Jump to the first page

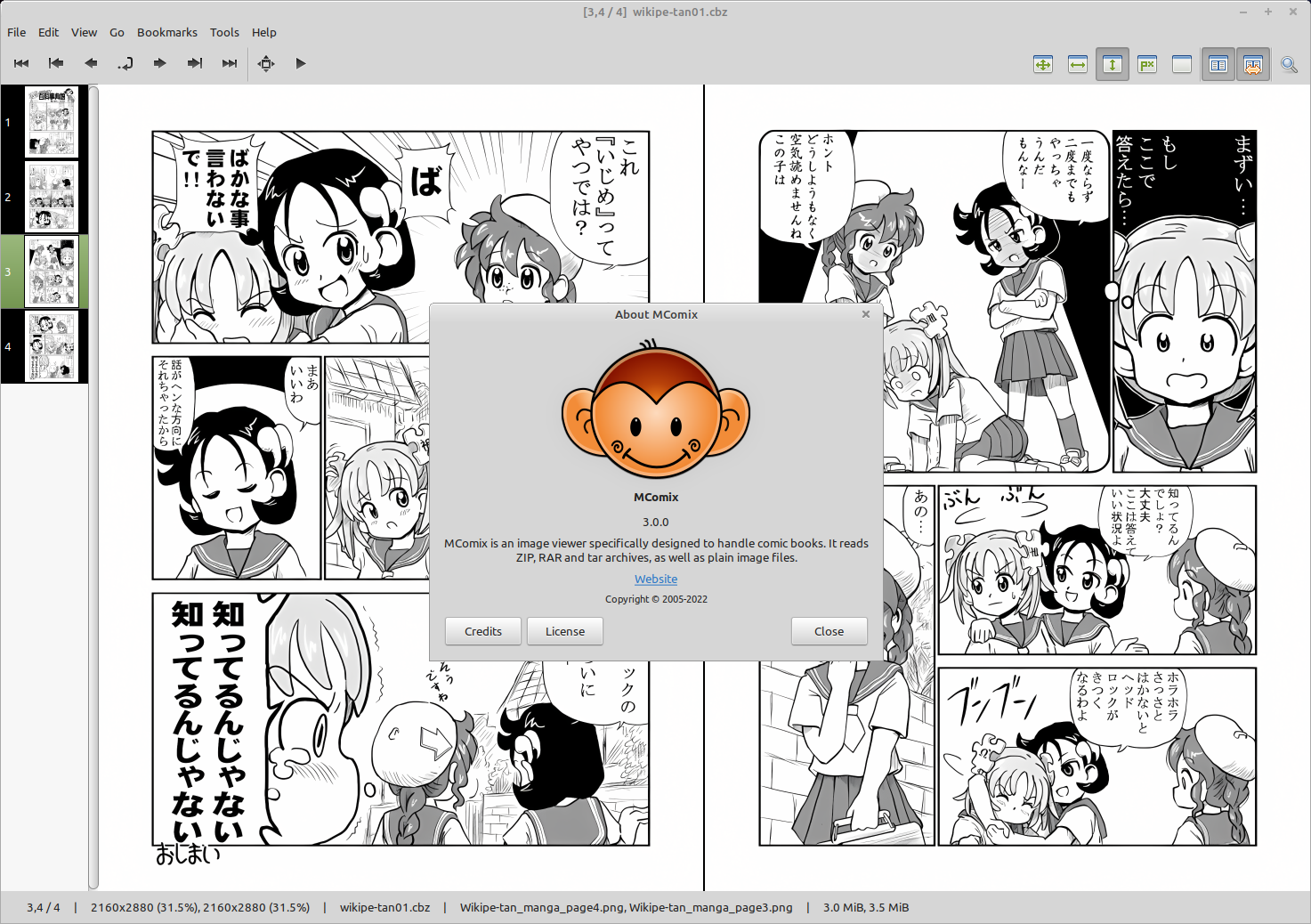pyautogui.click(x=21, y=63)
